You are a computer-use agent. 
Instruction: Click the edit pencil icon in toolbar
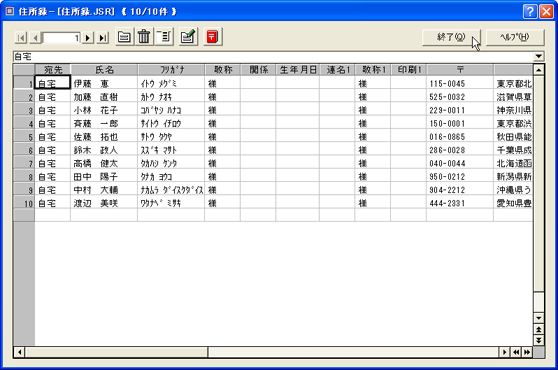[x=188, y=37]
